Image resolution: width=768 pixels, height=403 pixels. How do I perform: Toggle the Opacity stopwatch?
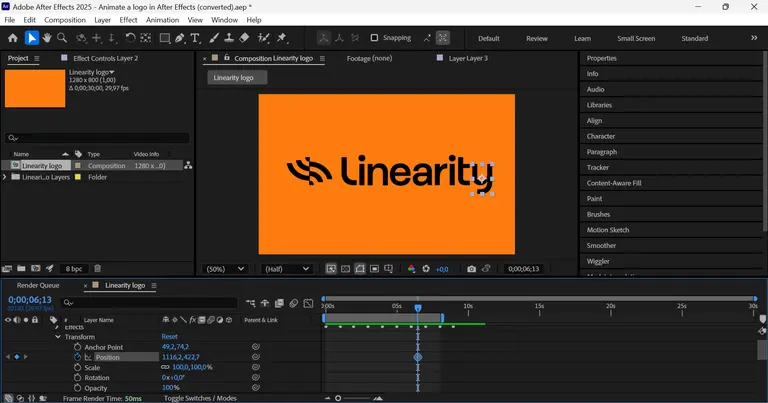point(77,388)
